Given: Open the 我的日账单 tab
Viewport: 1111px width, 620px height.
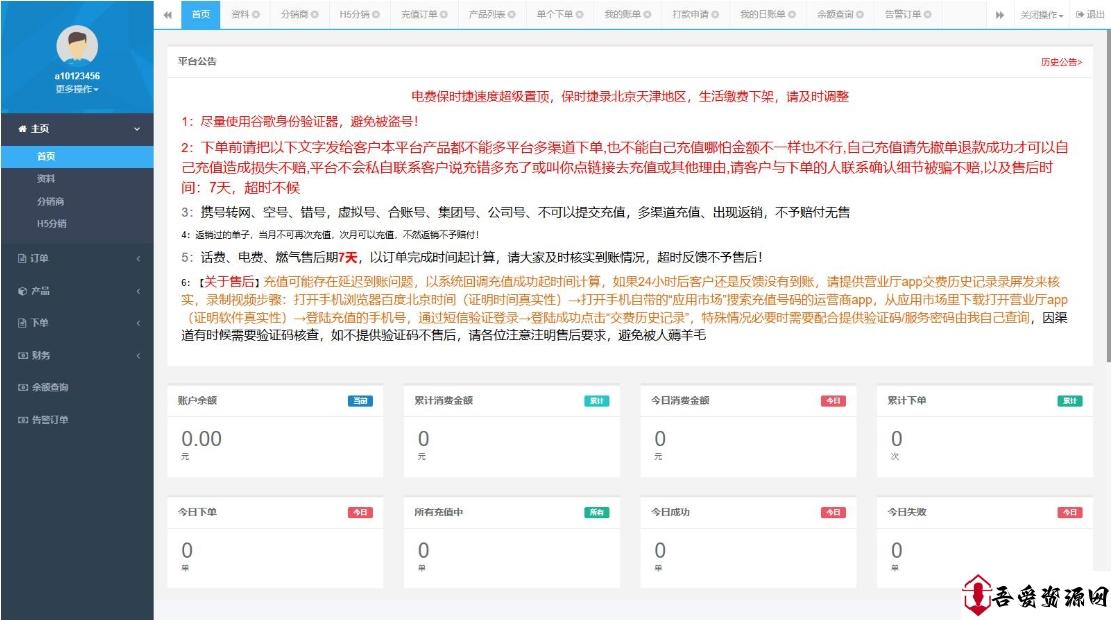Looking at the screenshot, I should (x=762, y=14).
